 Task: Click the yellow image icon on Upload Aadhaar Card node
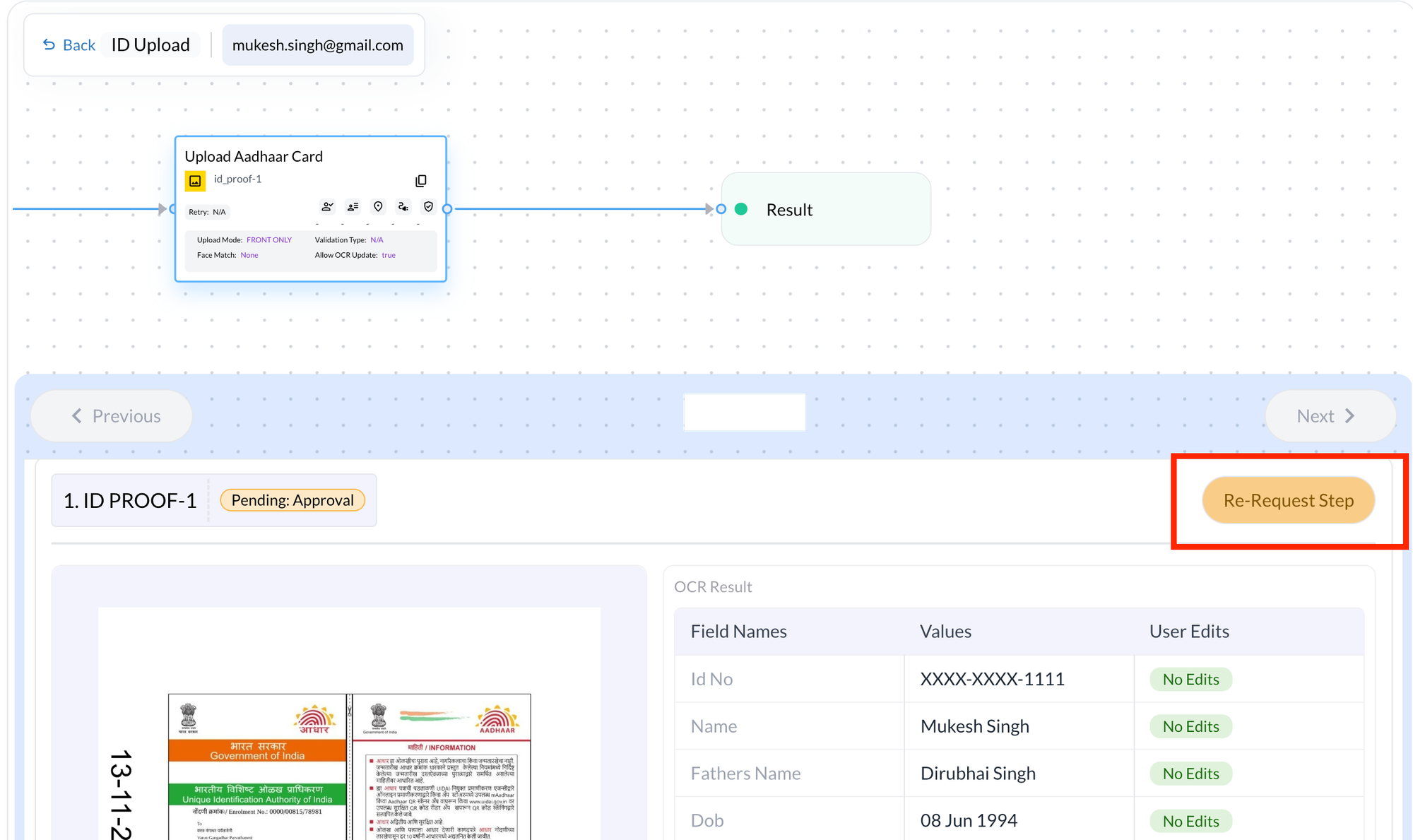(x=195, y=181)
